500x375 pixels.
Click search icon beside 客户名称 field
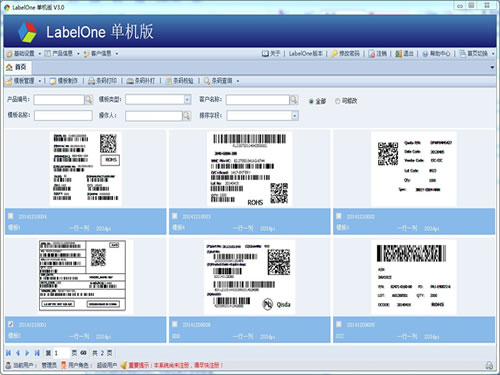click(x=293, y=100)
